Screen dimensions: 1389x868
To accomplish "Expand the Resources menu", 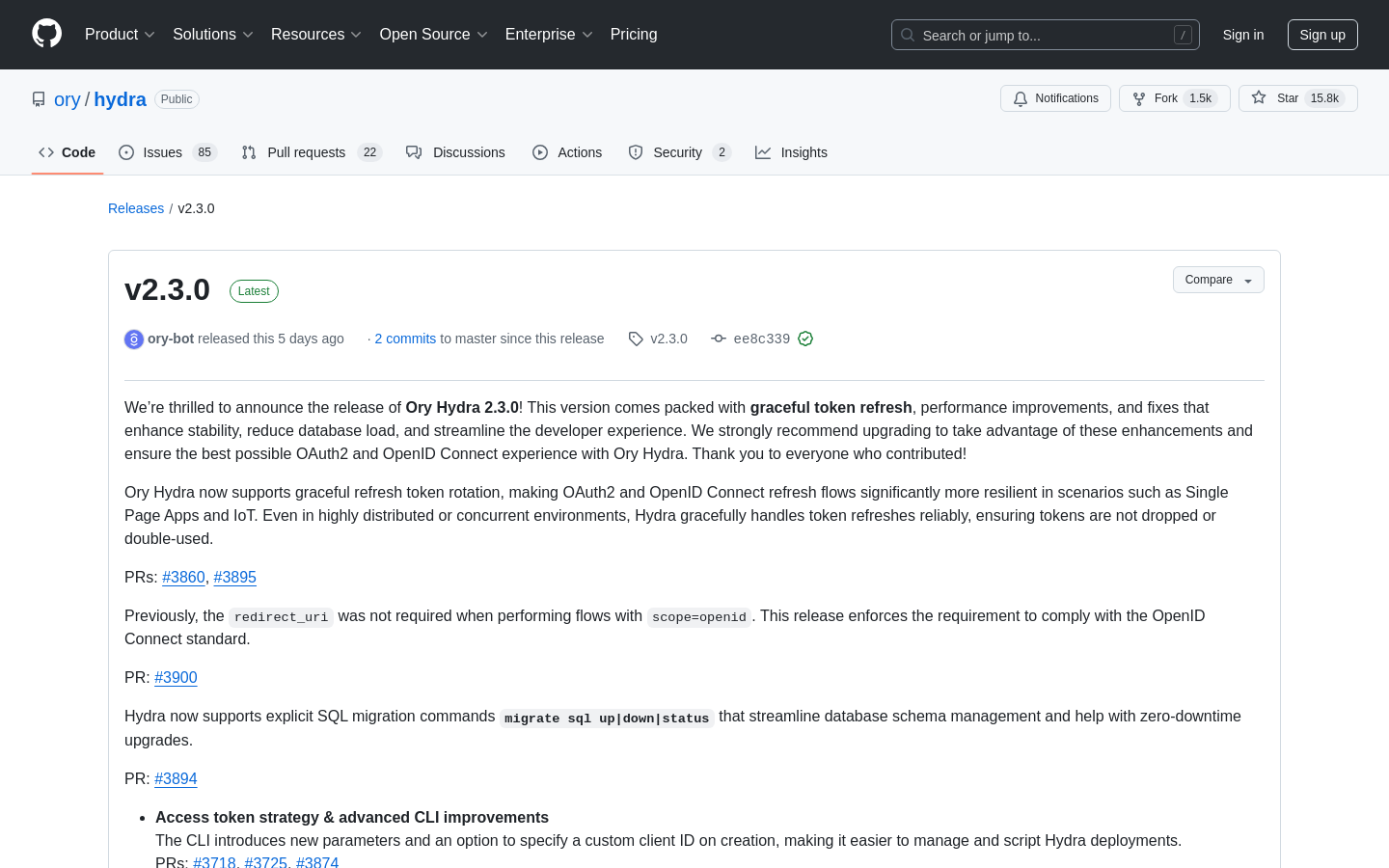I will pyautogui.click(x=316, y=35).
